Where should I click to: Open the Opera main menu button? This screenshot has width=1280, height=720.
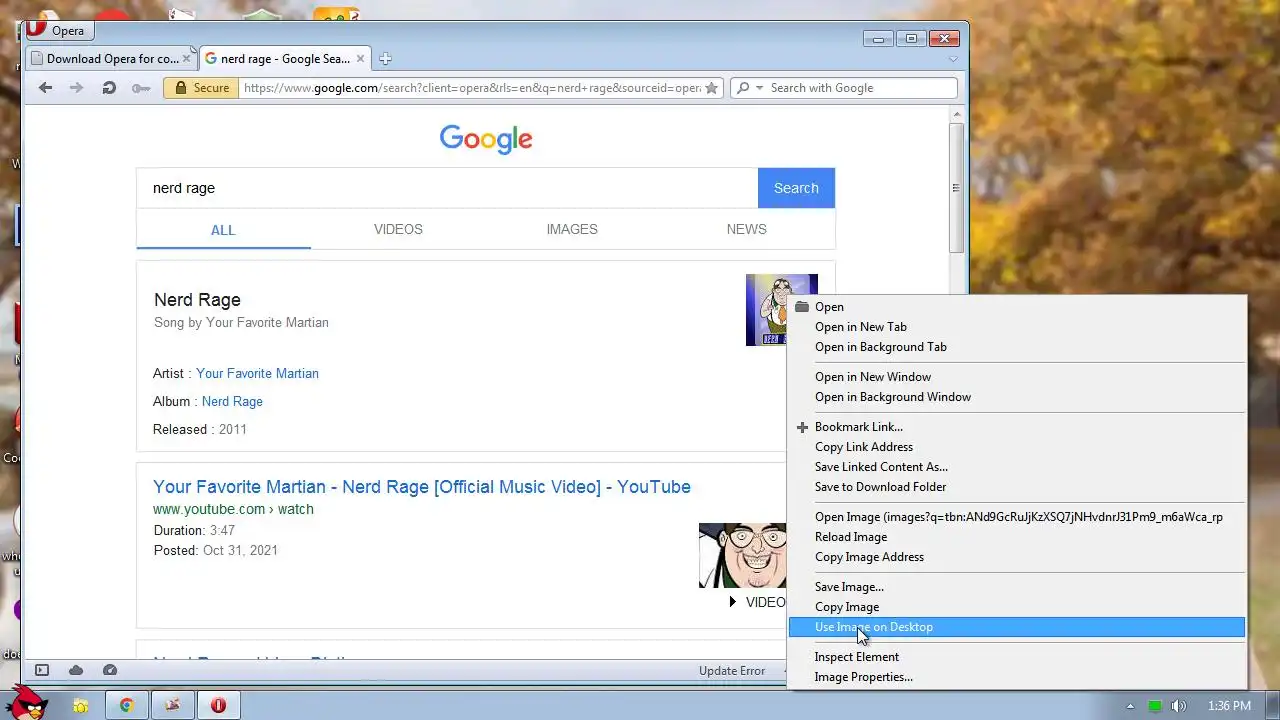coord(60,30)
